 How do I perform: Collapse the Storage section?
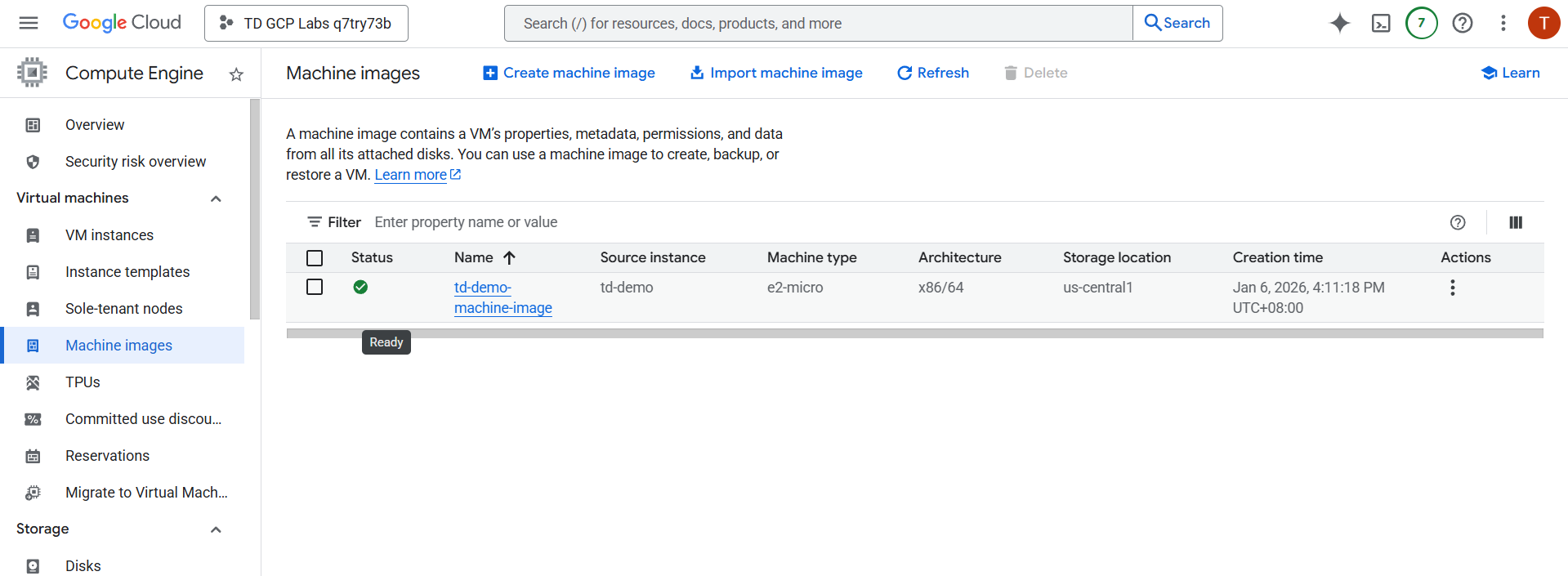(216, 529)
